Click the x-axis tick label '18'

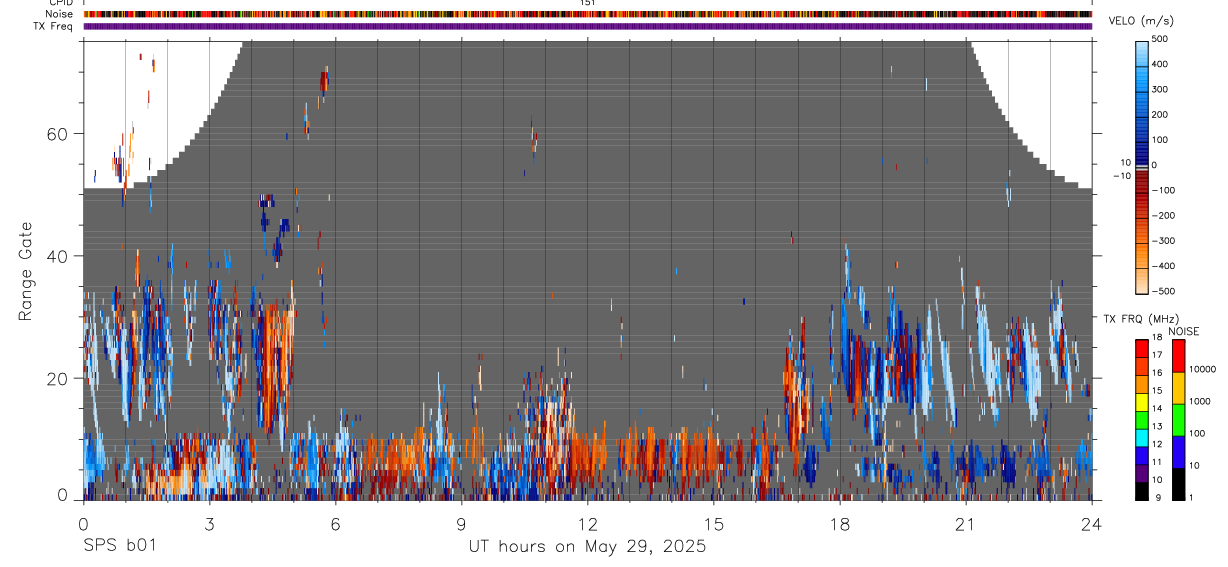click(839, 524)
